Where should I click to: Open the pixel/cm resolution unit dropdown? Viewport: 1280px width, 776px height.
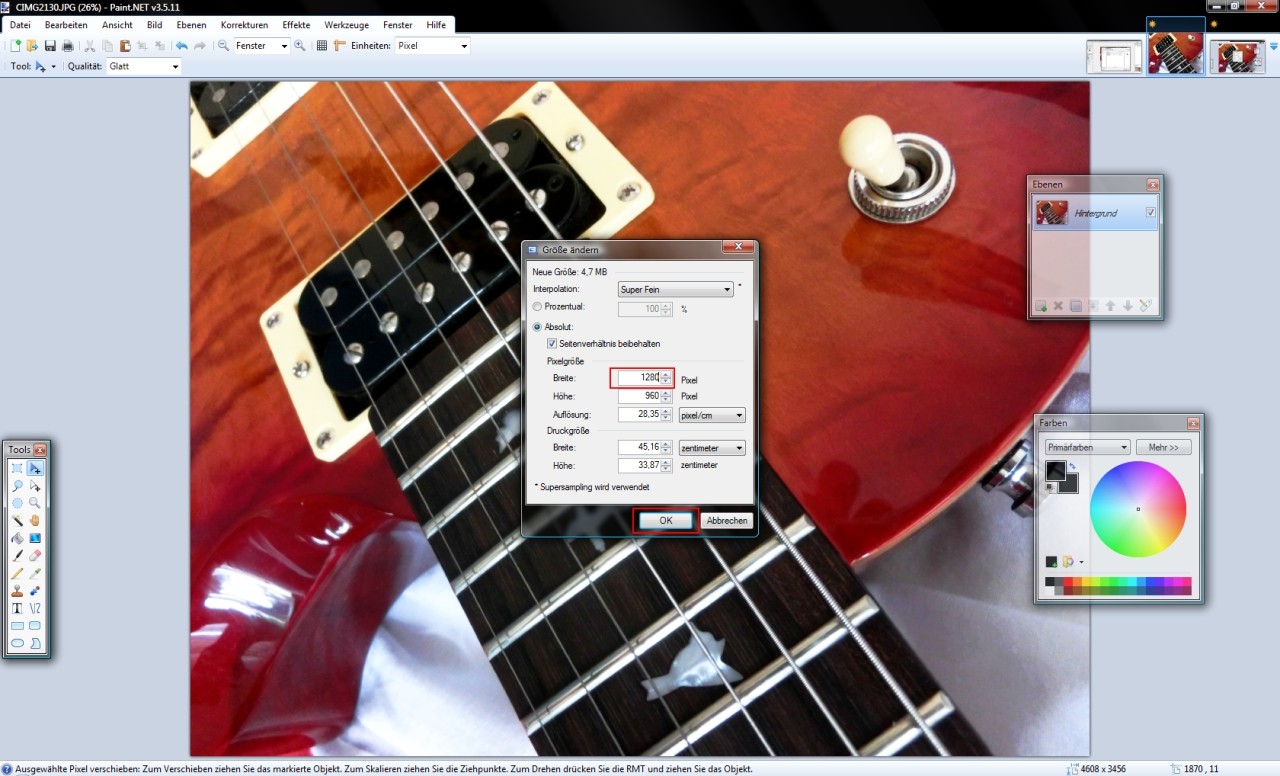(712, 415)
